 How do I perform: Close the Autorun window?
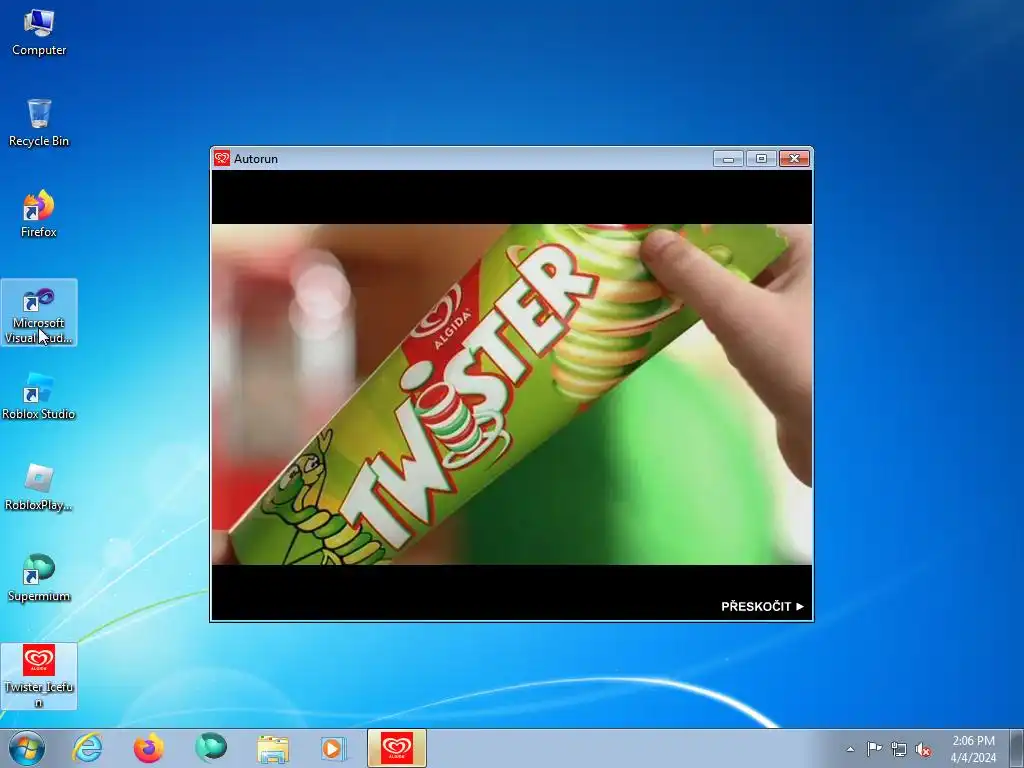coord(794,159)
